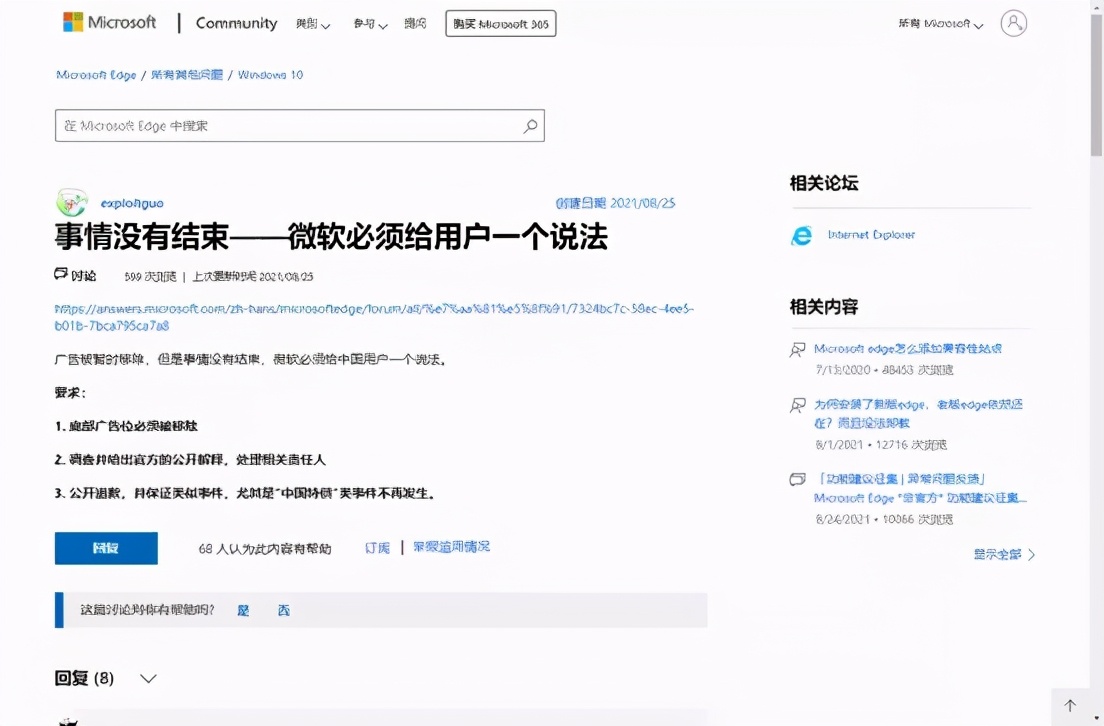Open the account profile icon top right
Viewport: 1104px width, 726px height.
click(1013, 22)
